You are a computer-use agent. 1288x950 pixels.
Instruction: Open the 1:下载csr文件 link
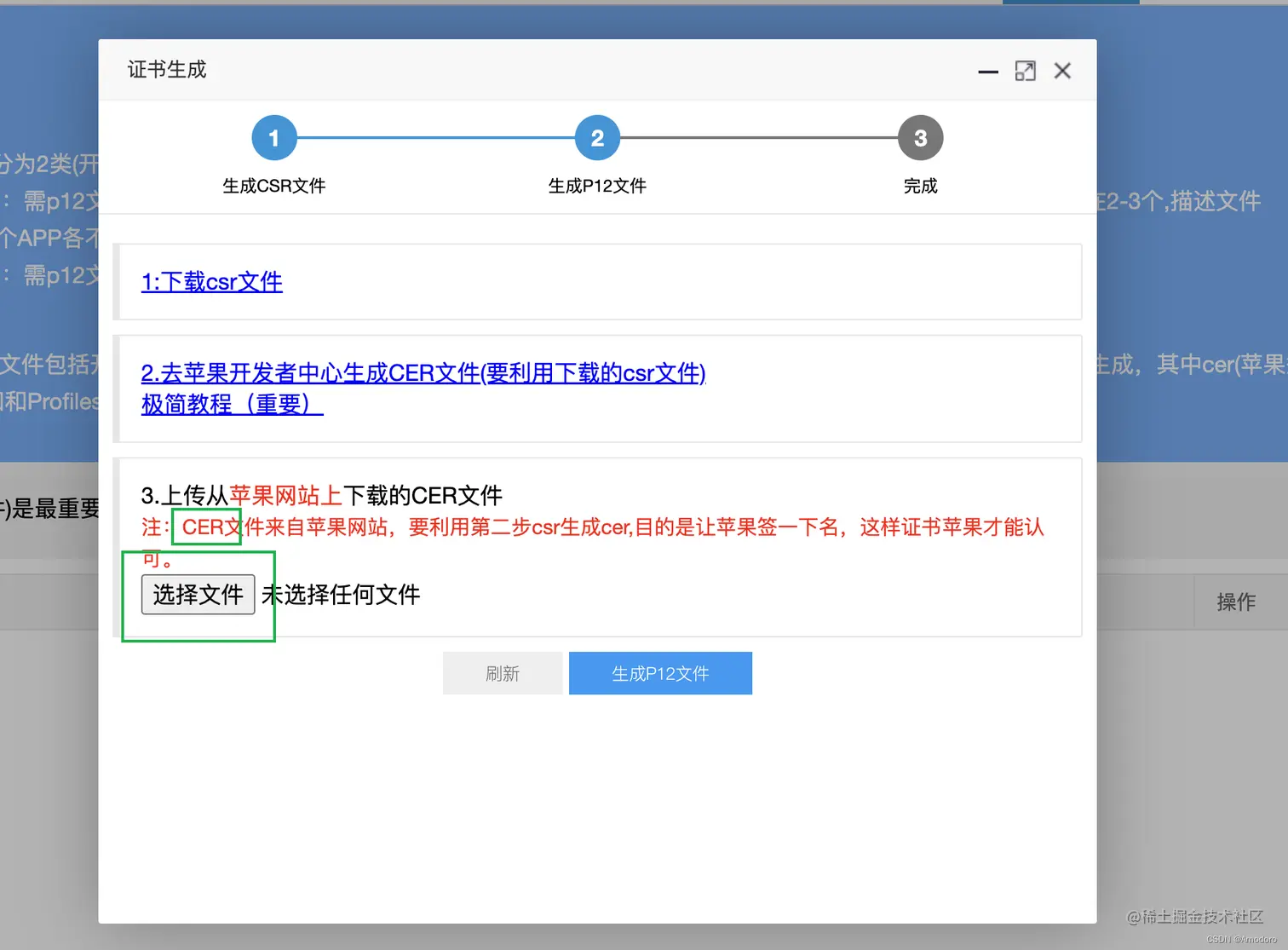(211, 282)
